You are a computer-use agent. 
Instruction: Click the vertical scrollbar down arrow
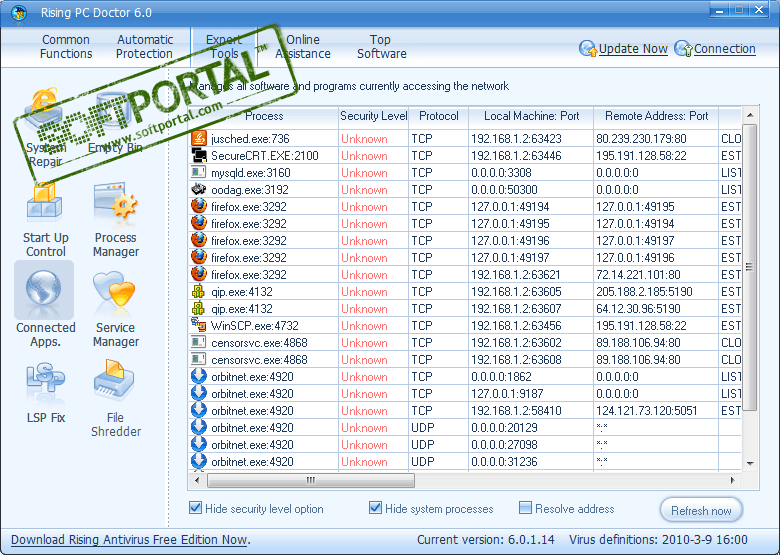click(750, 463)
